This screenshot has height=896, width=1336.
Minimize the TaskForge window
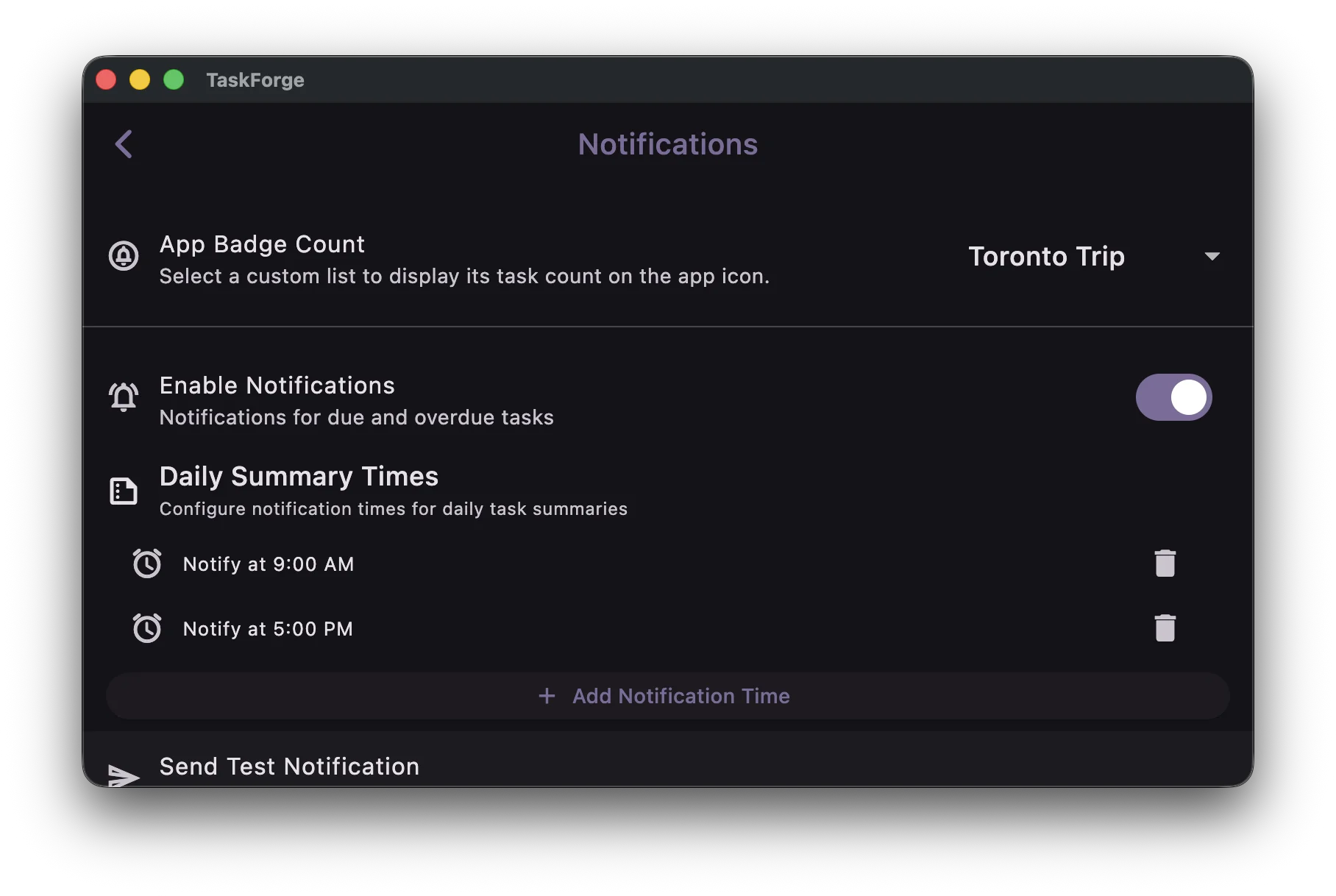coord(140,79)
